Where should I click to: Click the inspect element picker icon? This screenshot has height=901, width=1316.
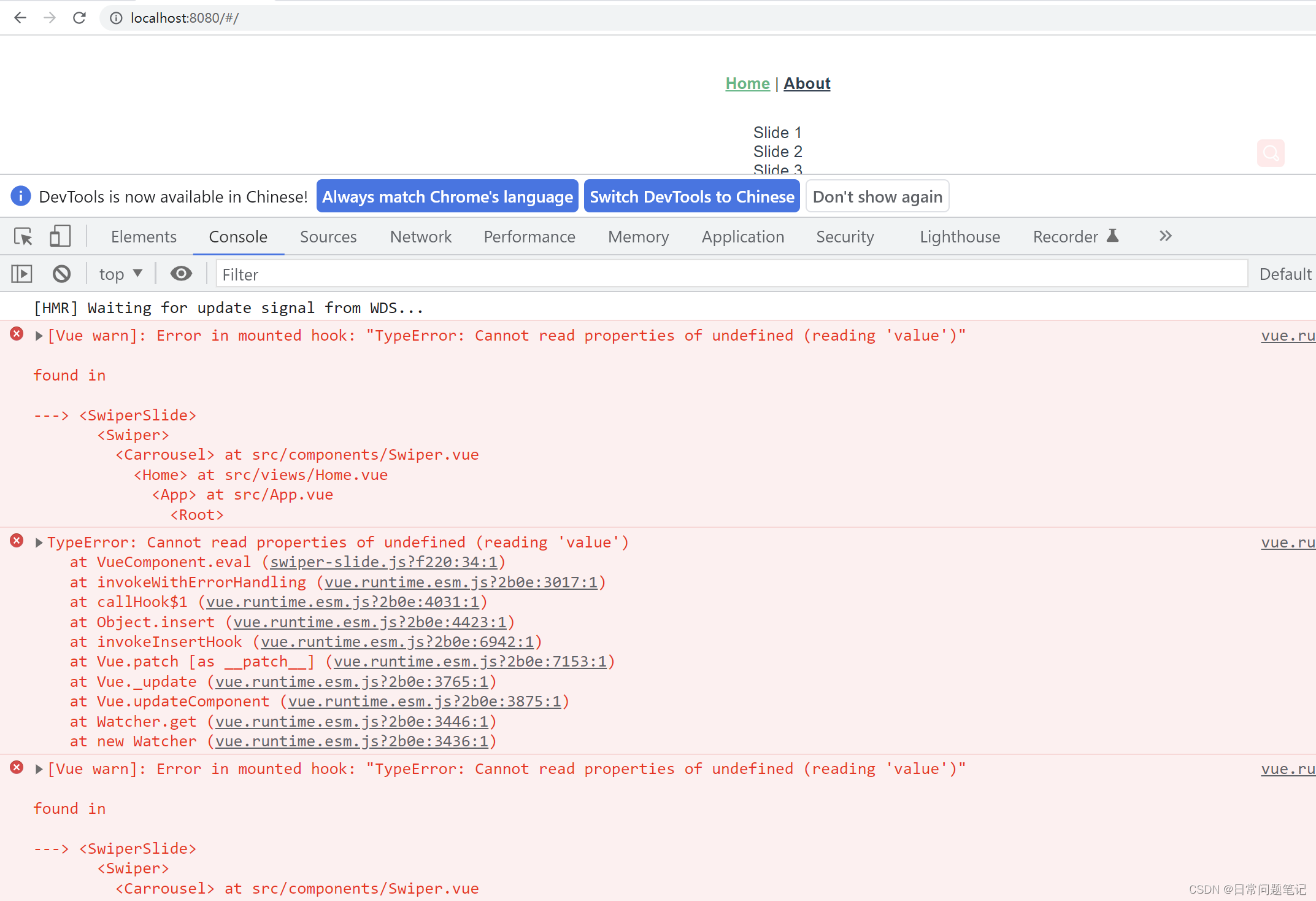pos(23,237)
